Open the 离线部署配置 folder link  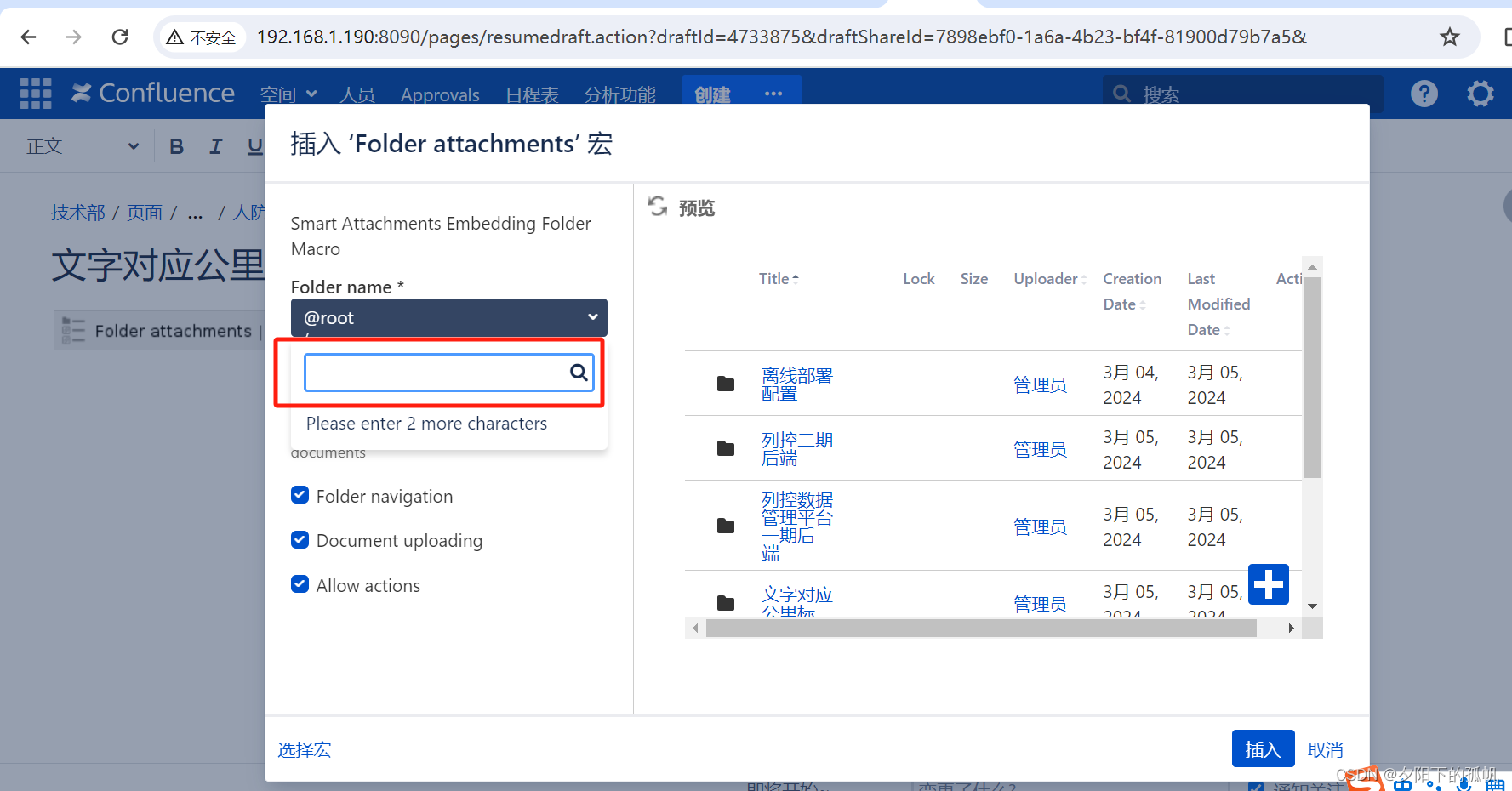tap(796, 384)
